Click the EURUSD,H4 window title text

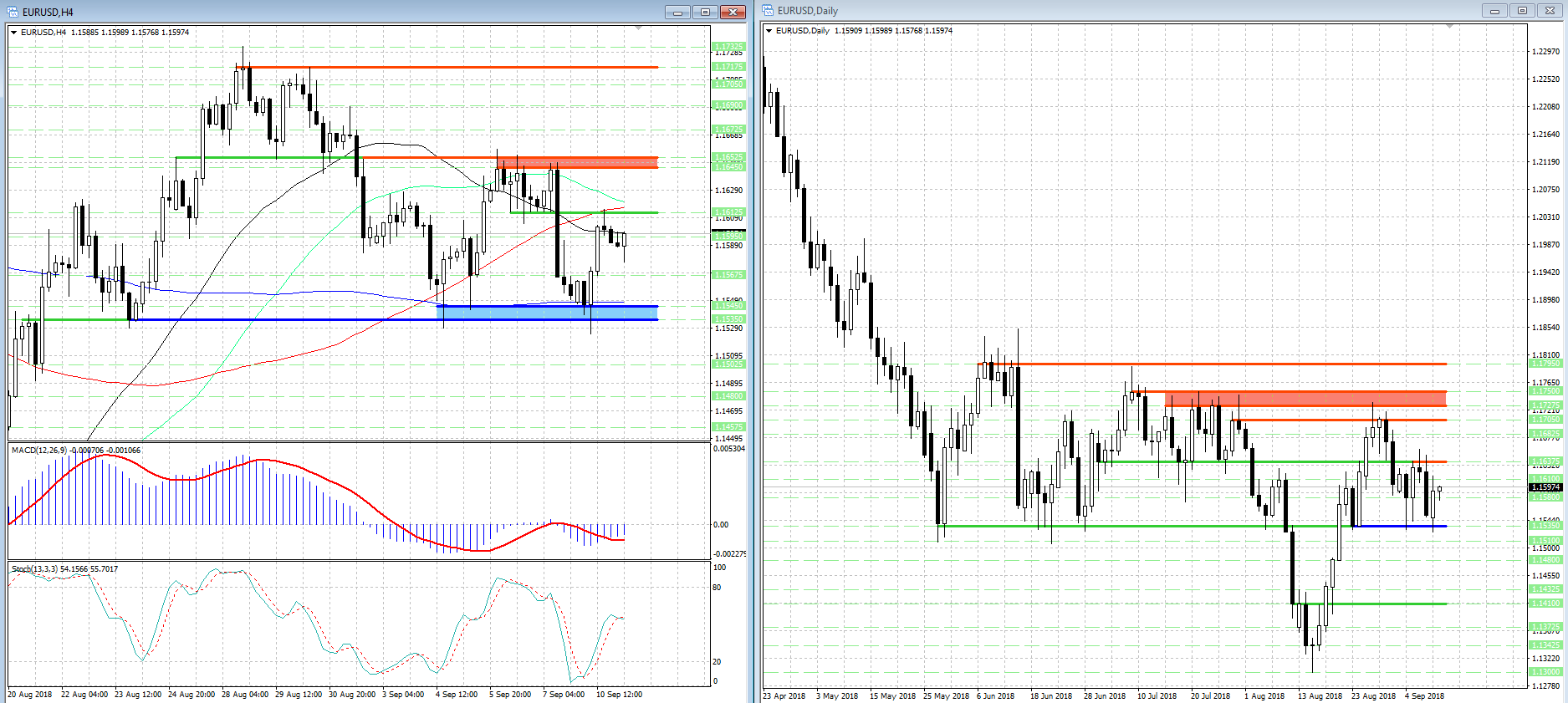click(48, 13)
